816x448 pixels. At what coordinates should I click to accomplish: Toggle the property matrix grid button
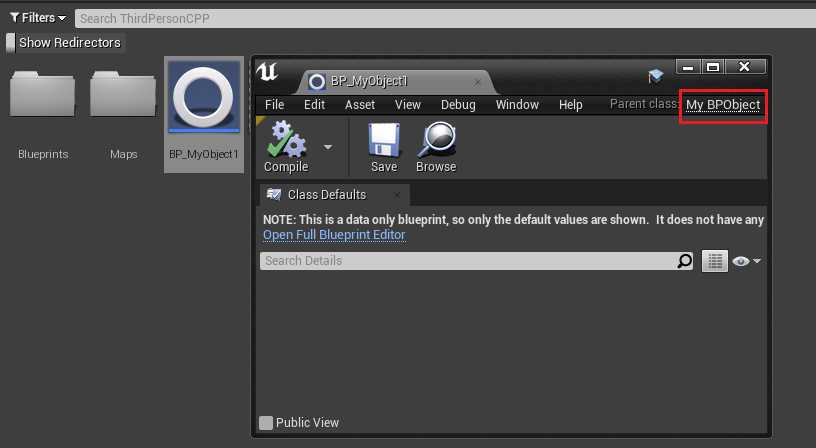pyautogui.click(x=715, y=261)
